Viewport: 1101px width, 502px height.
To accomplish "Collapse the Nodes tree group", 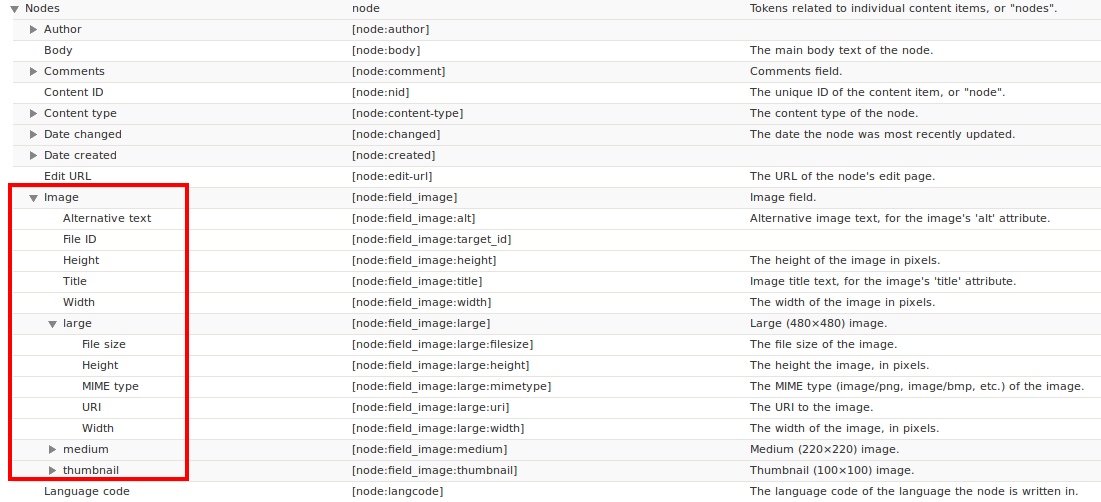I will 15,9.
